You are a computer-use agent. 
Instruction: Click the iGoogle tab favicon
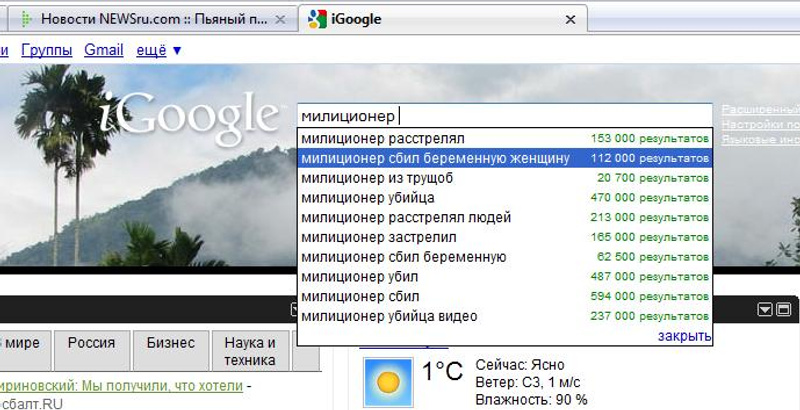(x=317, y=19)
